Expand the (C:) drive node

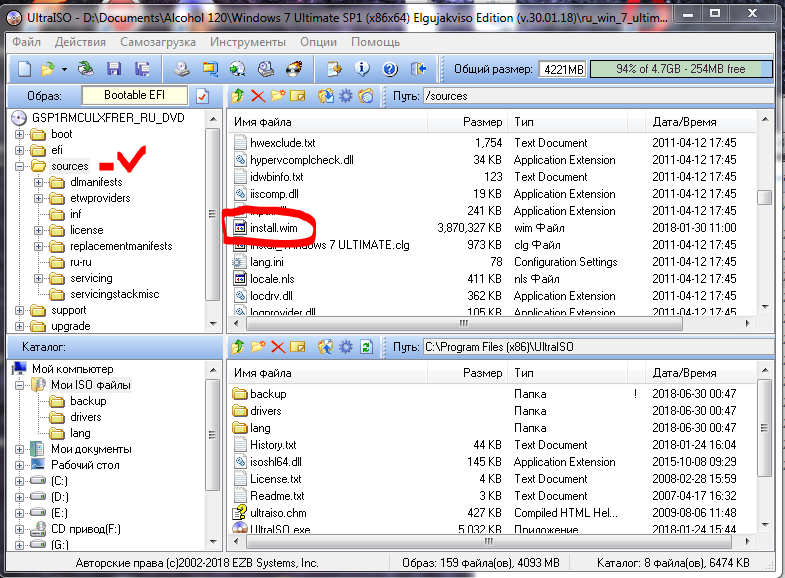tap(19, 481)
